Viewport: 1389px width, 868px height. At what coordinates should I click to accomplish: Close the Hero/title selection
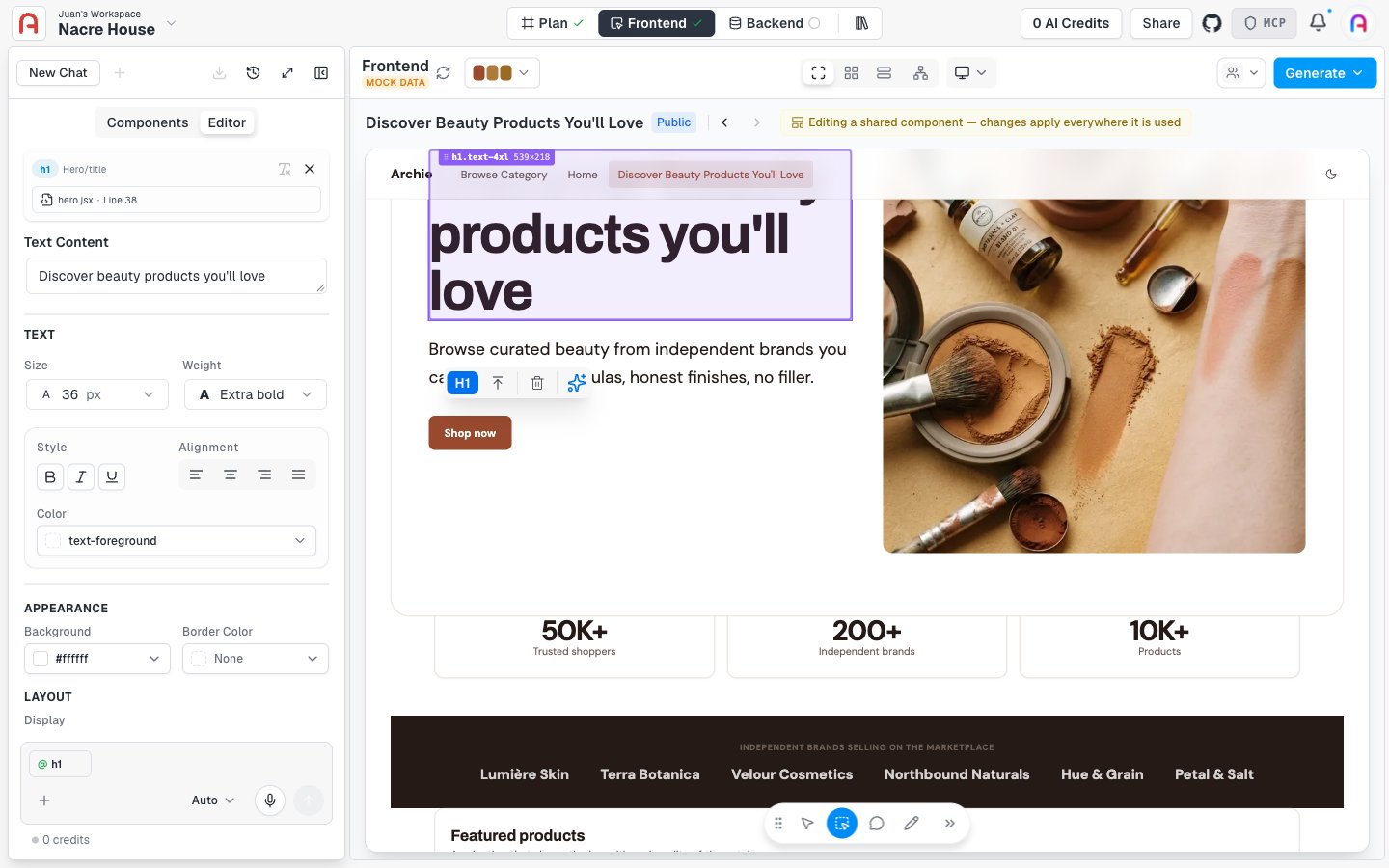(310, 169)
